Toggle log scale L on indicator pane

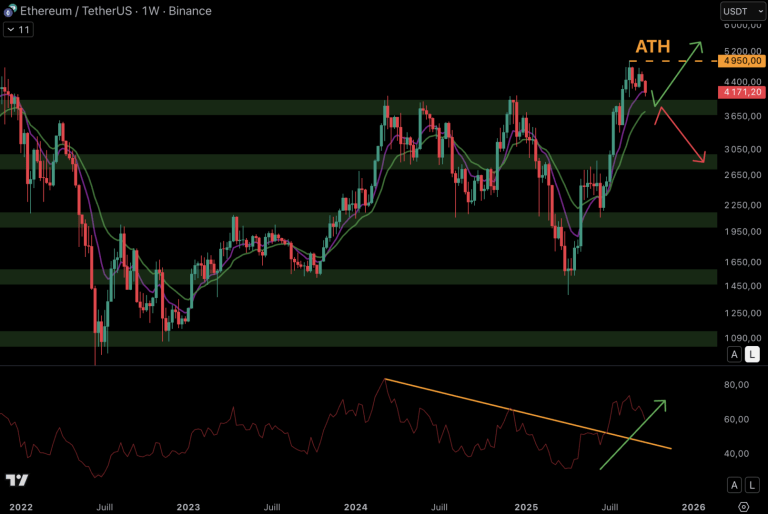(752, 485)
